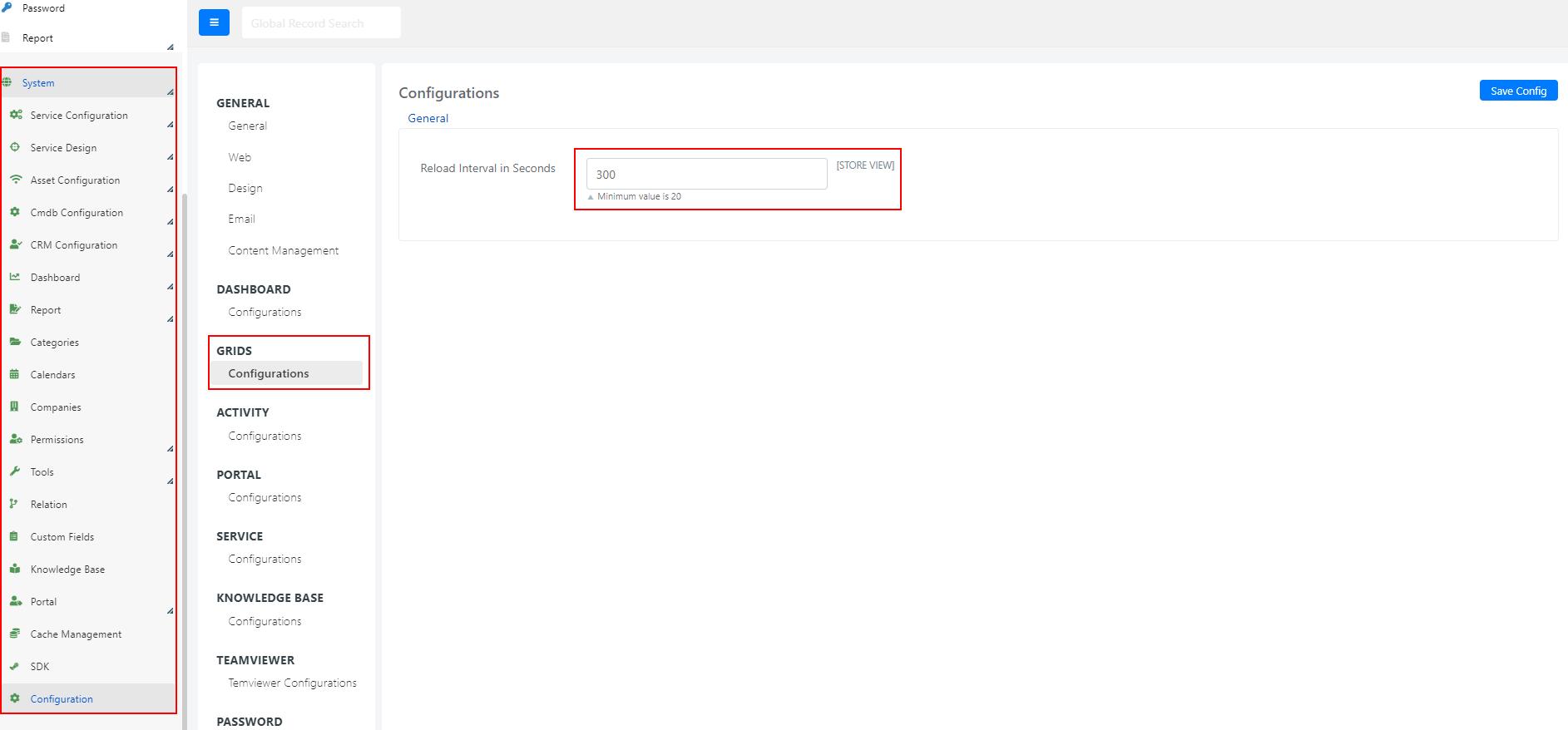Select Grids Configurations item

click(286, 373)
